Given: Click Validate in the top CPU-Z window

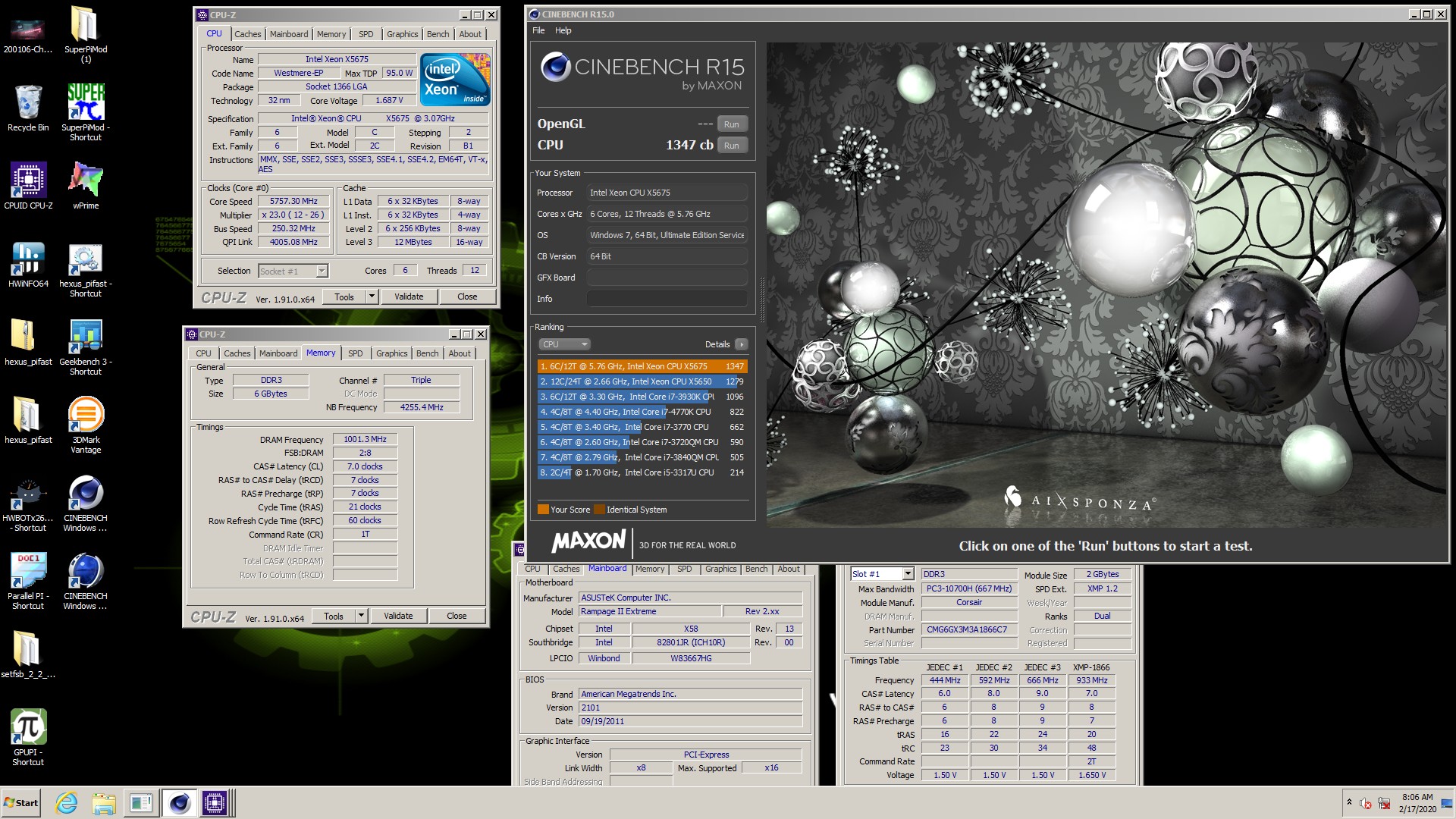Looking at the screenshot, I should (x=409, y=297).
